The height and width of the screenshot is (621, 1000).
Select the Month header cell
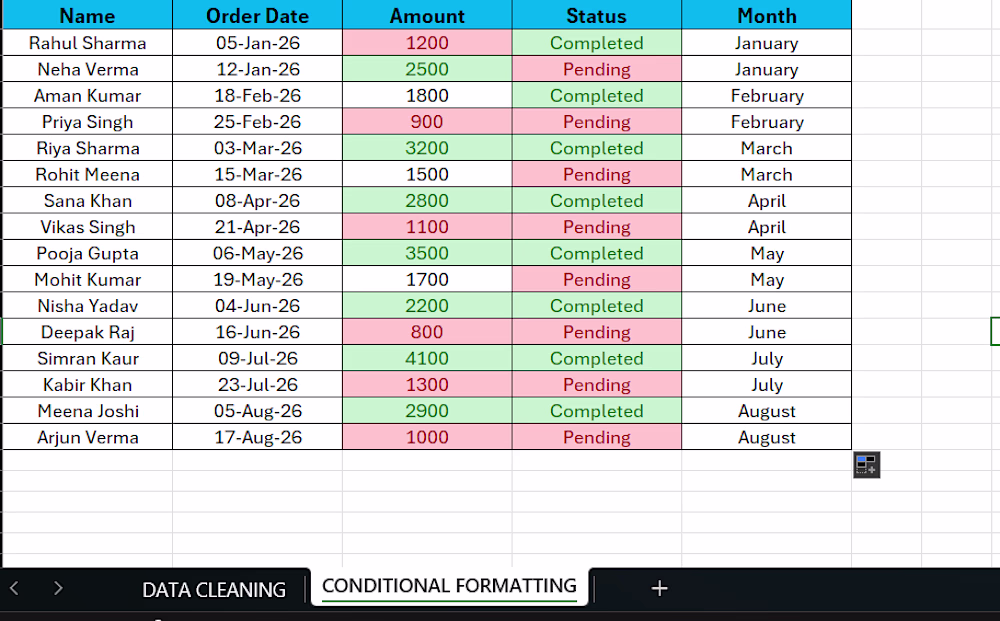767,15
